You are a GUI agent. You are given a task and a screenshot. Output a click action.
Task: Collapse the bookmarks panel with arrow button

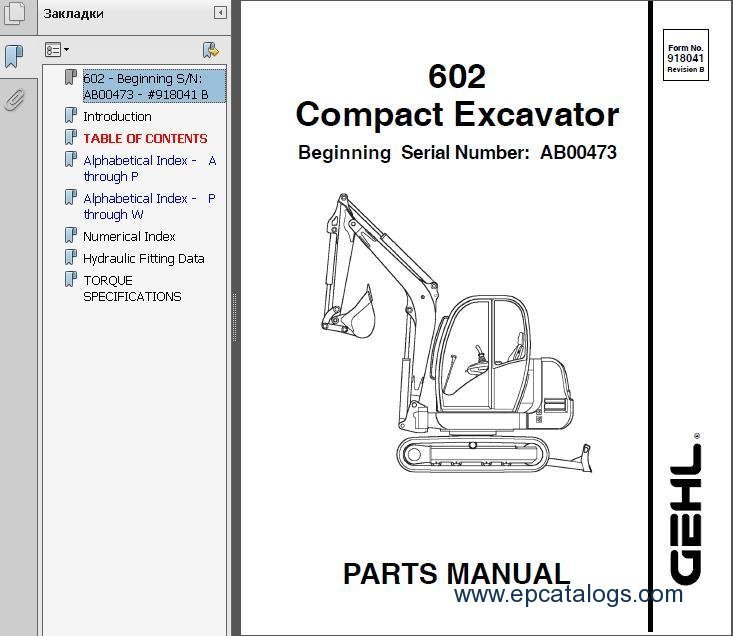pyautogui.click(x=220, y=13)
